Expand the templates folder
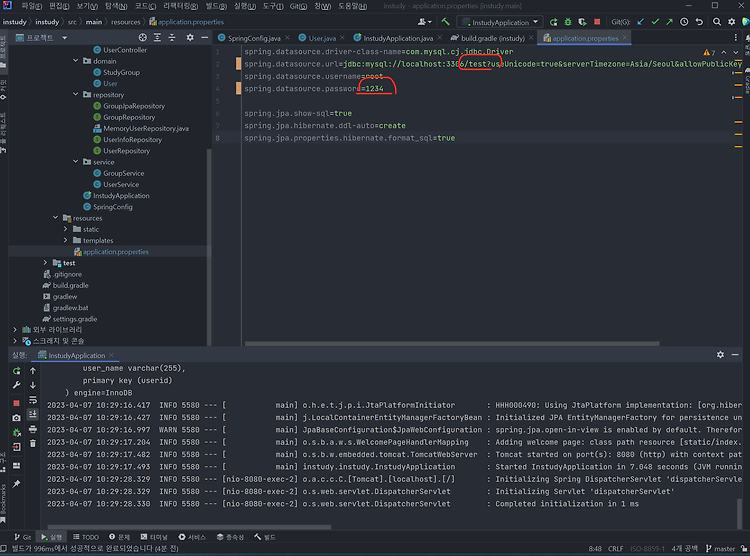The width and height of the screenshot is (750, 556). click(66, 240)
